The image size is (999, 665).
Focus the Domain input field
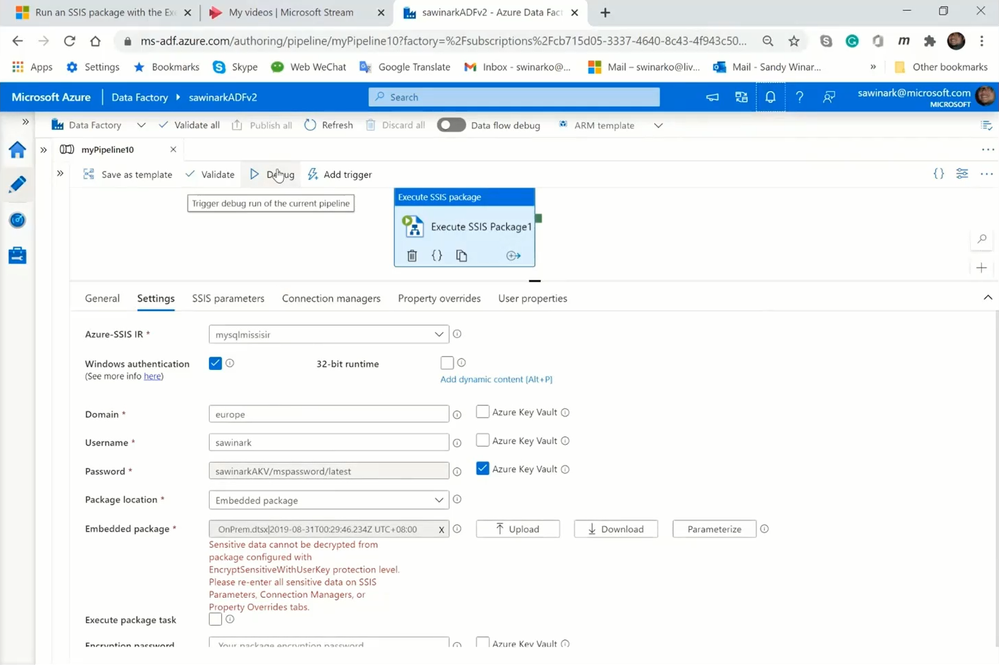329,414
